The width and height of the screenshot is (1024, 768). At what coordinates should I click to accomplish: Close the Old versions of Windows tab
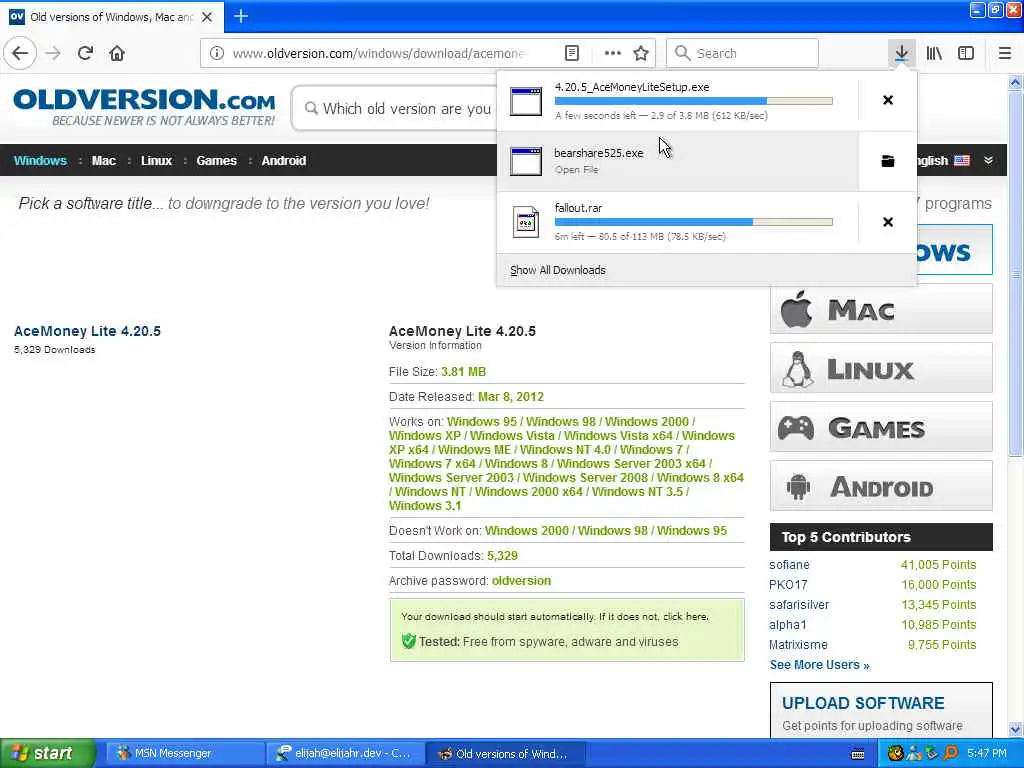[207, 17]
